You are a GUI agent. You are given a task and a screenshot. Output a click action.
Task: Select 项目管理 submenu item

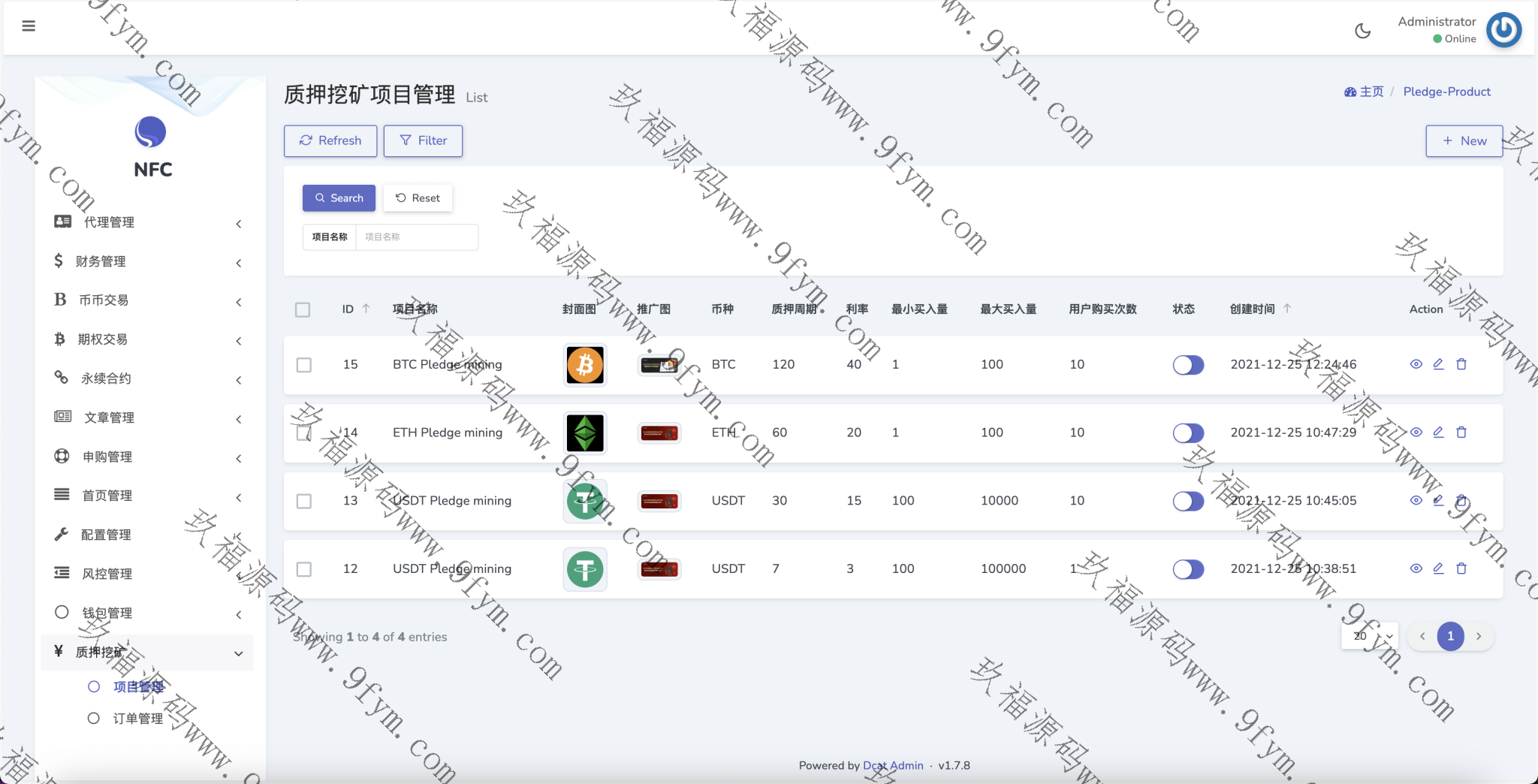point(137,686)
